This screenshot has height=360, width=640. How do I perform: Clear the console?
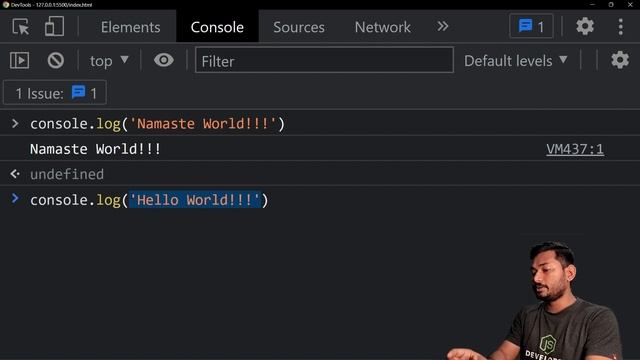[56, 60]
